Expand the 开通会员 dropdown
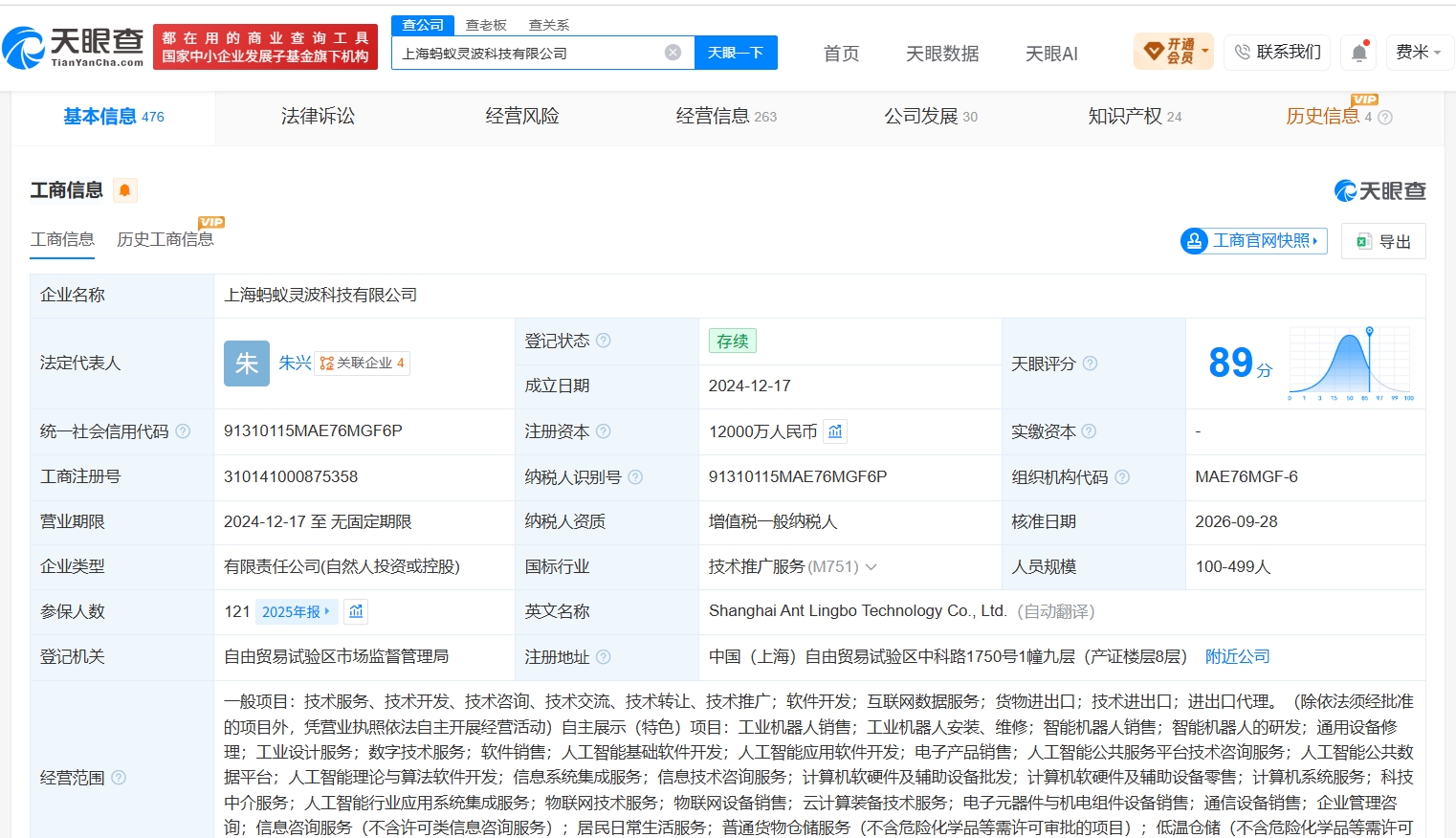The image size is (1456, 838). click(x=1174, y=52)
